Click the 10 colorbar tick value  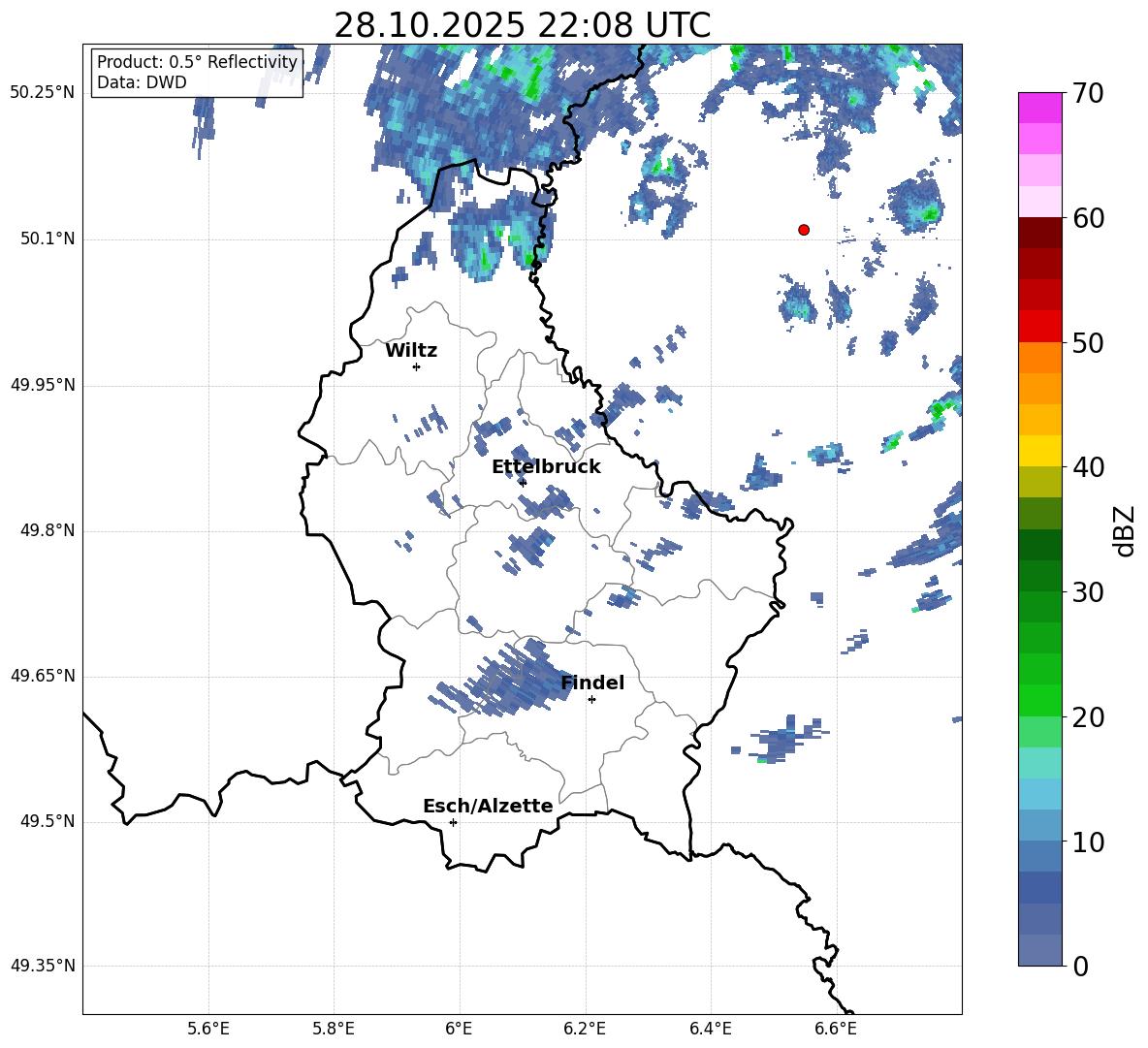coord(1087,842)
